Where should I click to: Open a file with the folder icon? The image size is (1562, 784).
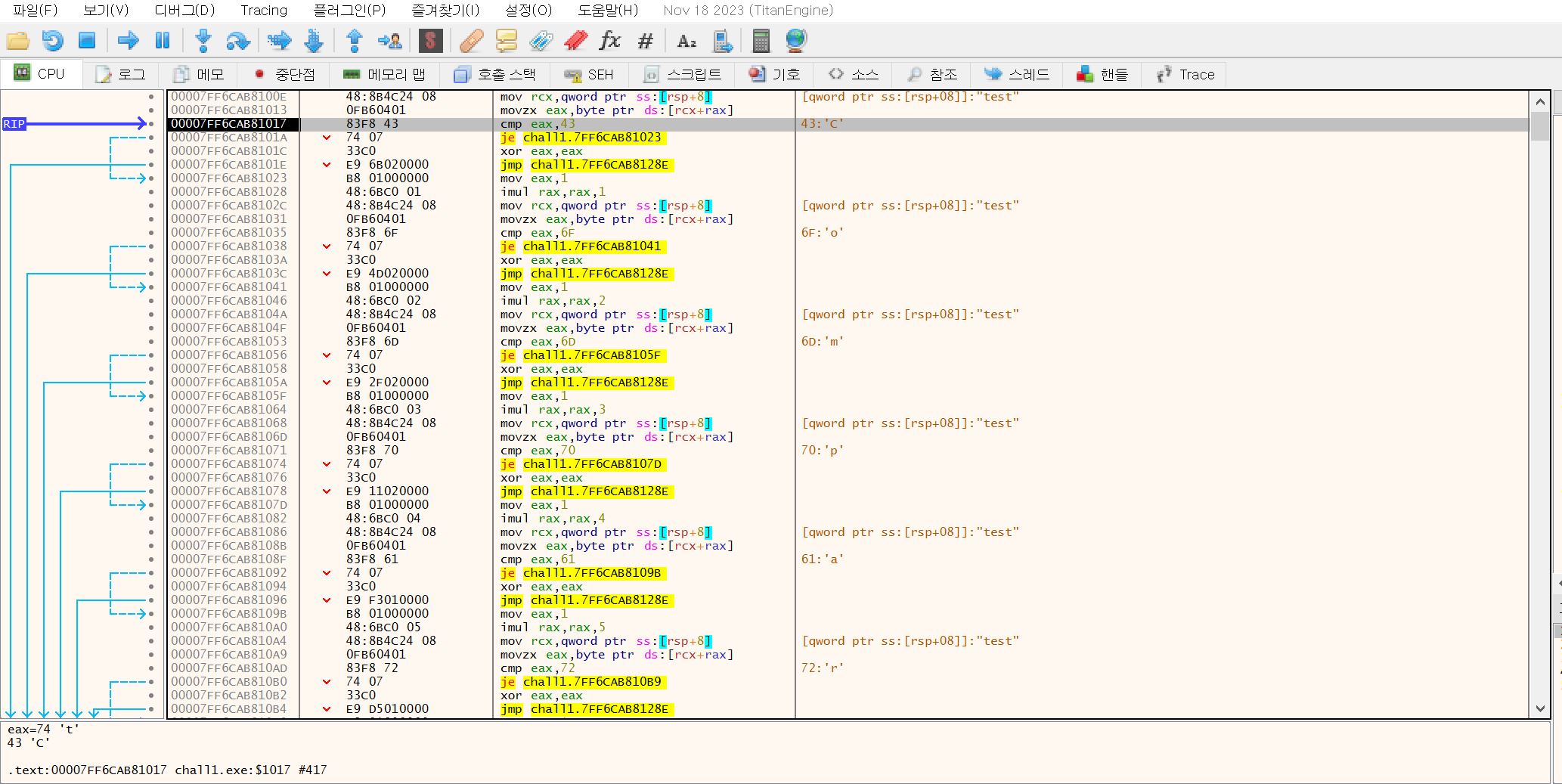coord(17,41)
